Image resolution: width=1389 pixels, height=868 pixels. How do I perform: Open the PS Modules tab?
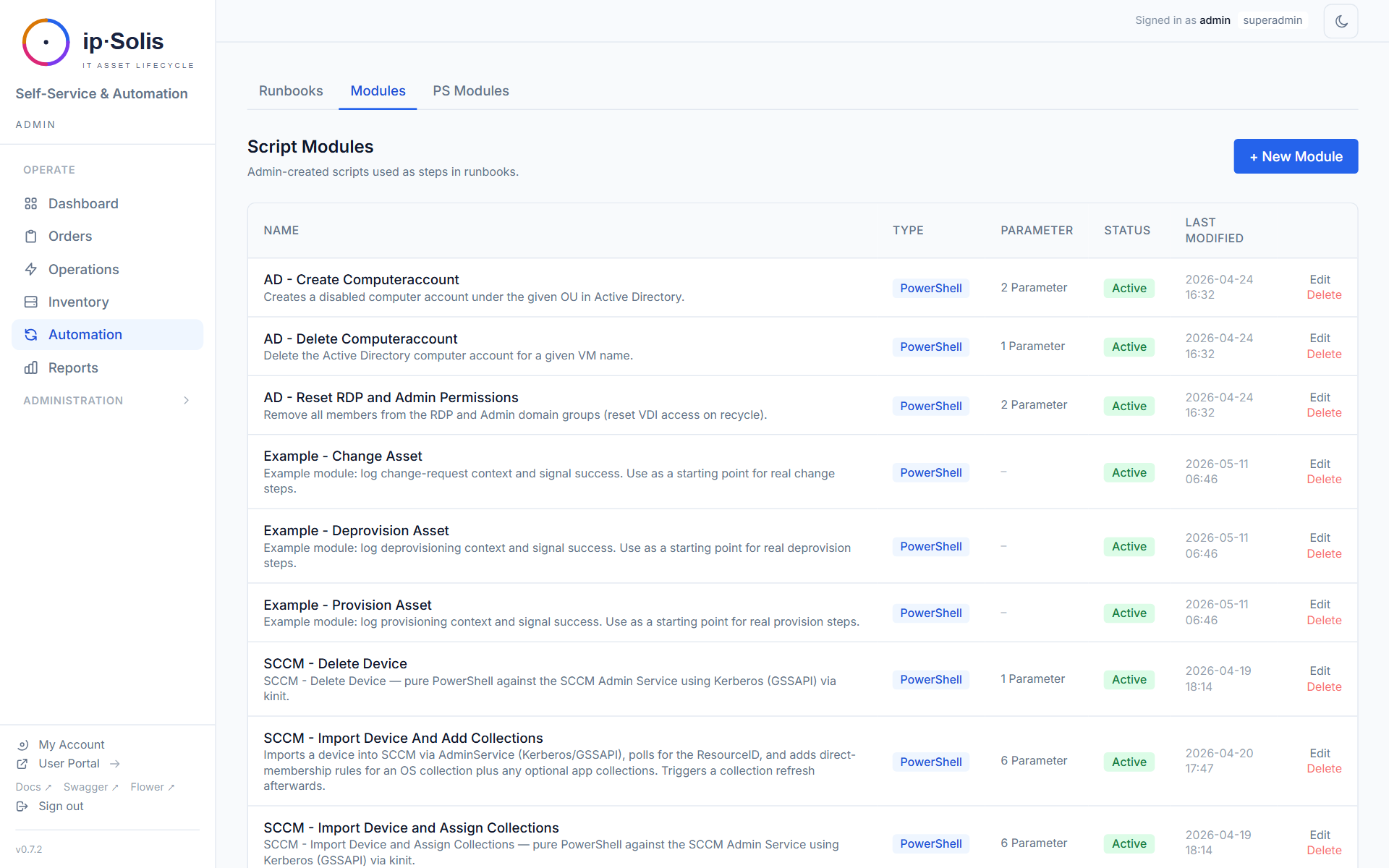point(471,91)
